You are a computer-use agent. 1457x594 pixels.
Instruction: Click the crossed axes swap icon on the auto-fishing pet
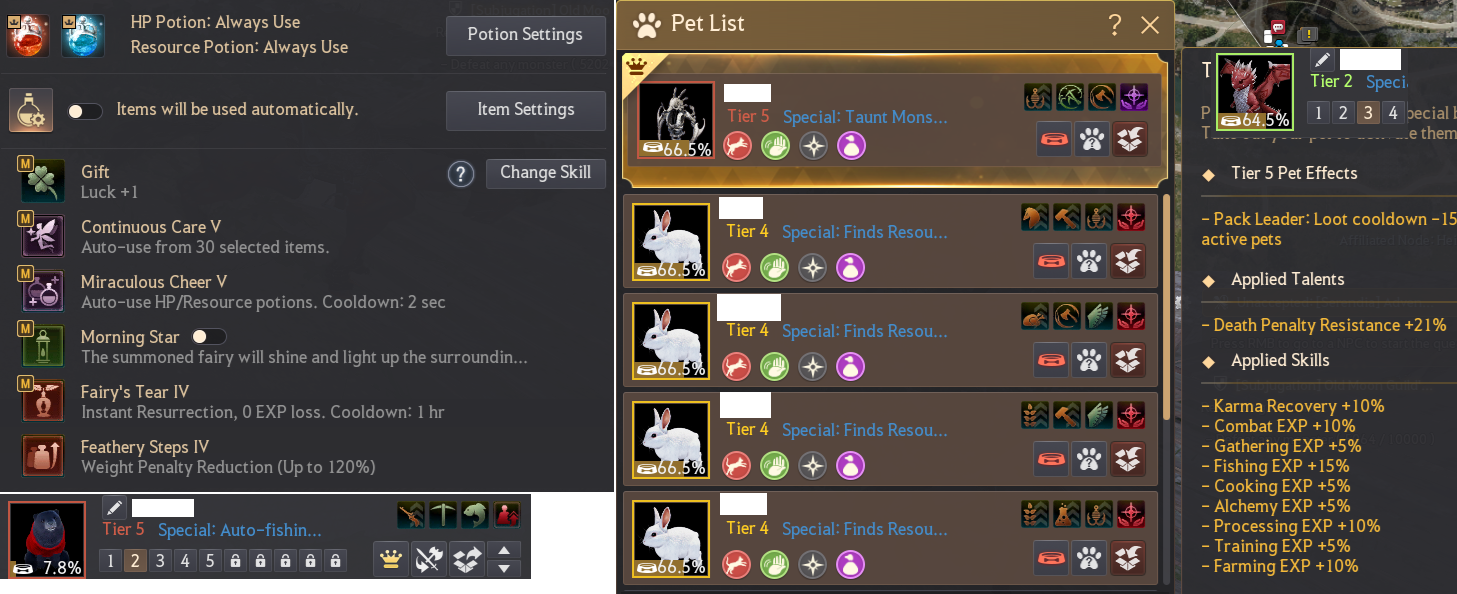pyautogui.click(x=429, y=559)
